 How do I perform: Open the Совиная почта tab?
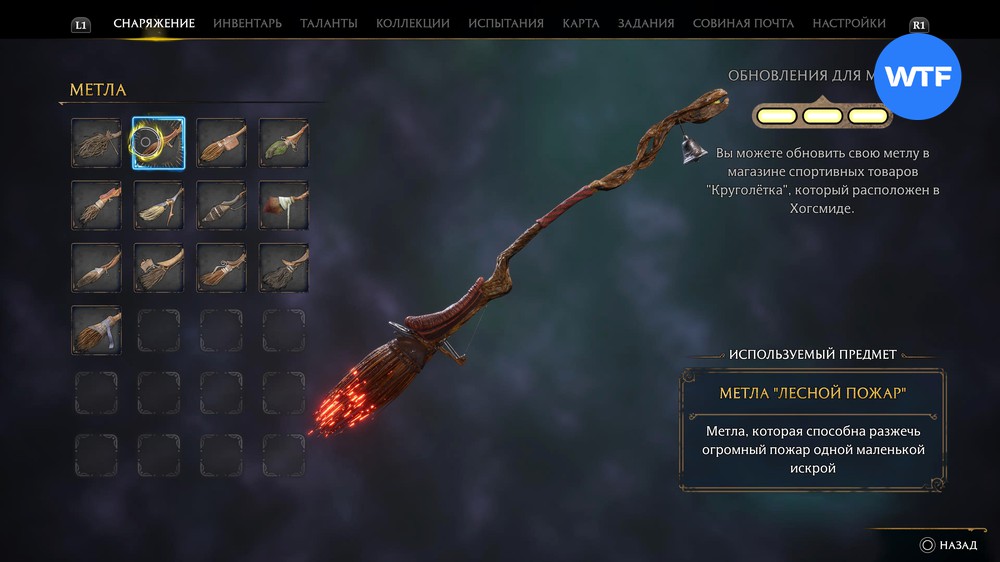(x=743, y=24)
